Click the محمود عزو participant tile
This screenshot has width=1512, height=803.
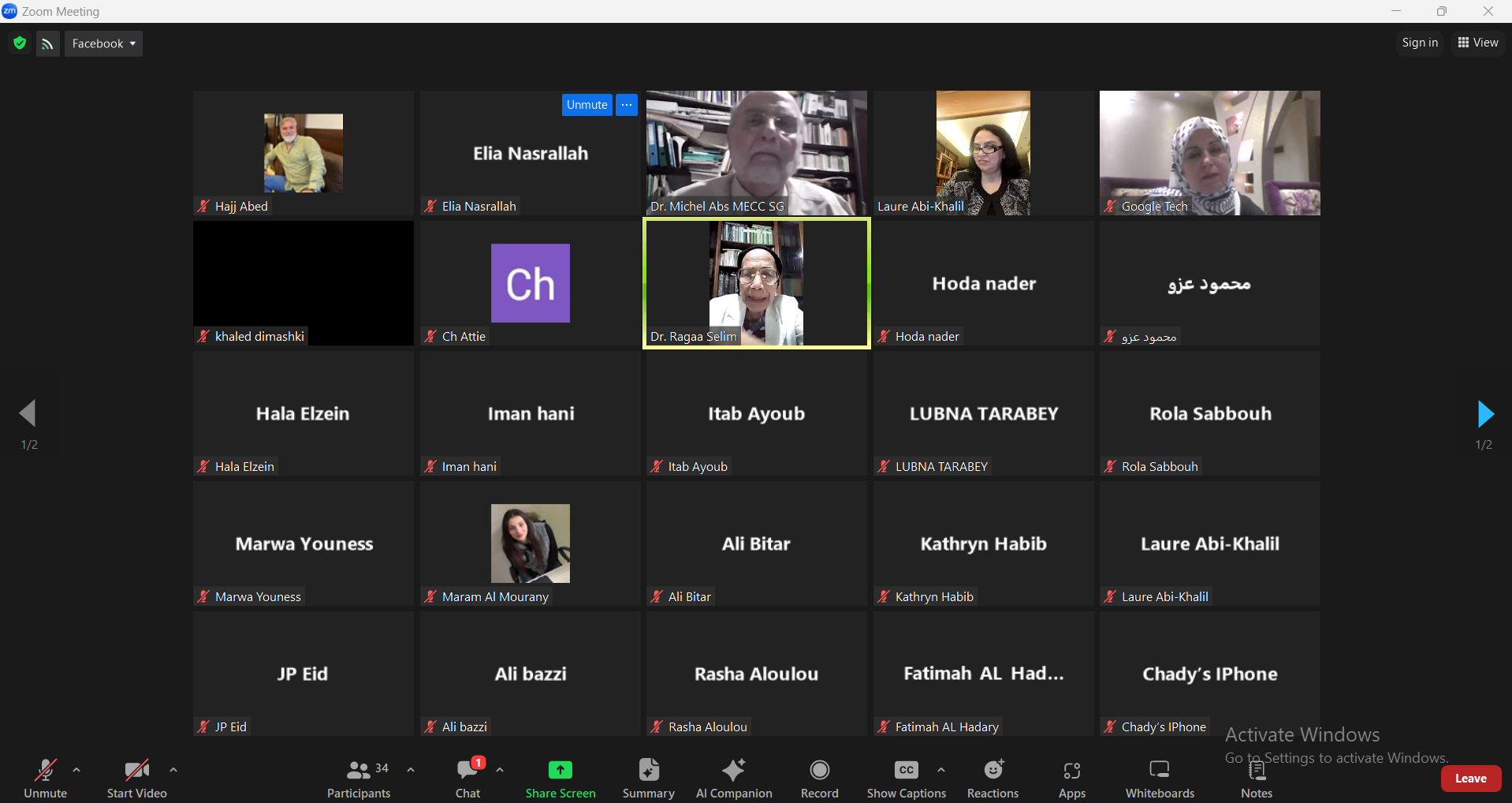pos(1210,283)
